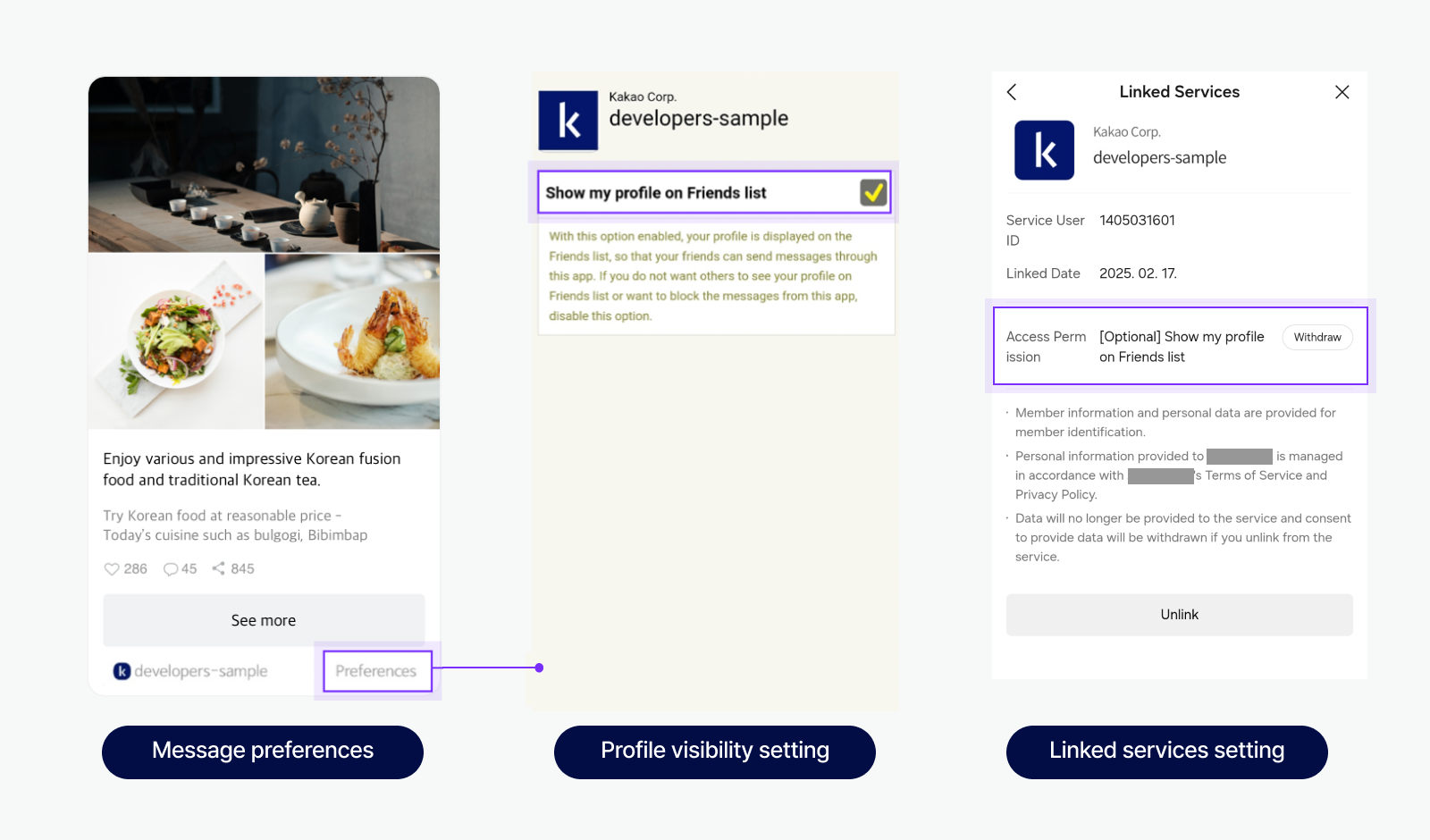Open the salad dish photo
Image resolution: width=1430 pixels, height=840 pixels.
(176, 341)
